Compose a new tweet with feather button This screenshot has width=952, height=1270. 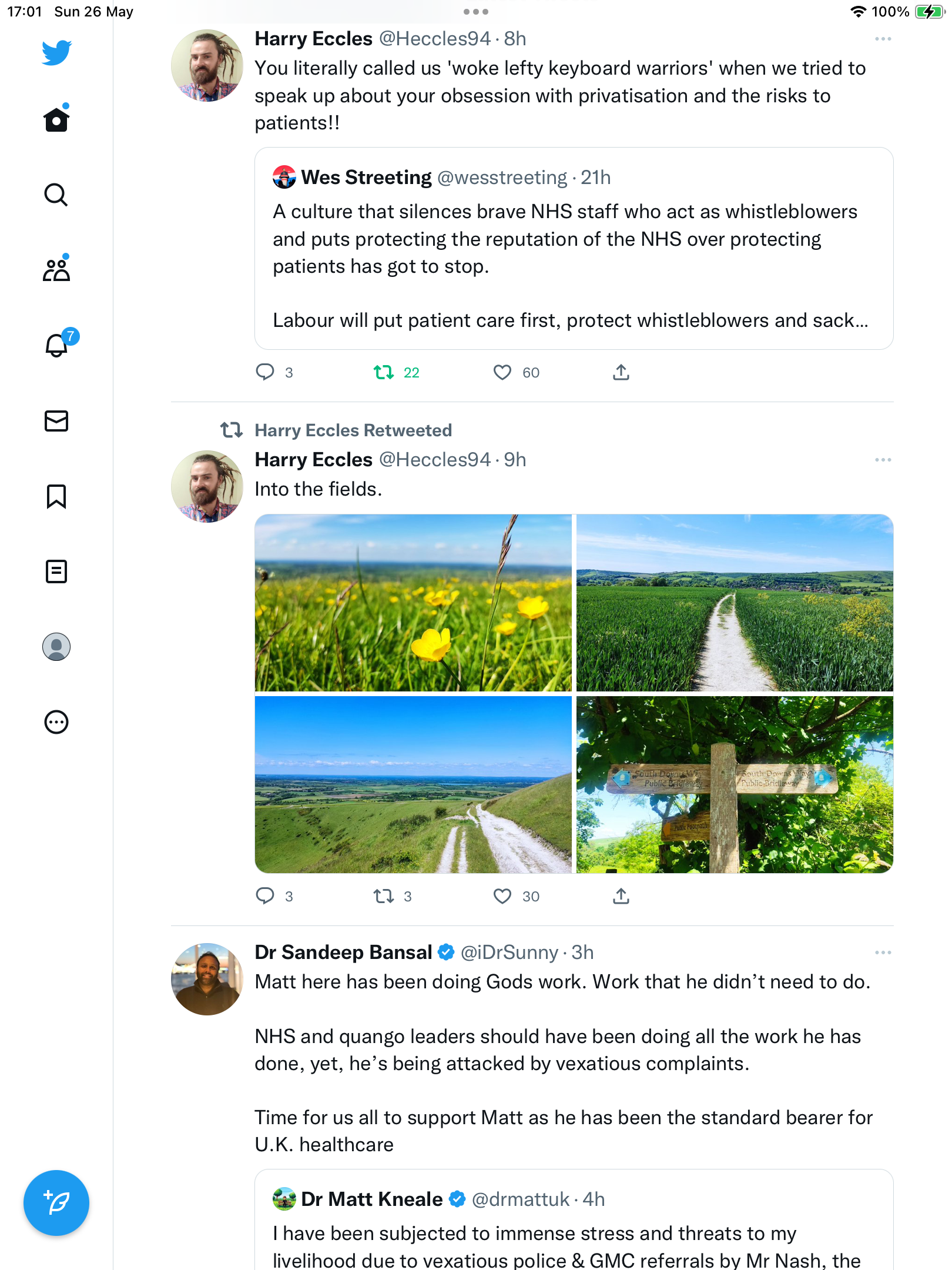[x=56, y=1203]
